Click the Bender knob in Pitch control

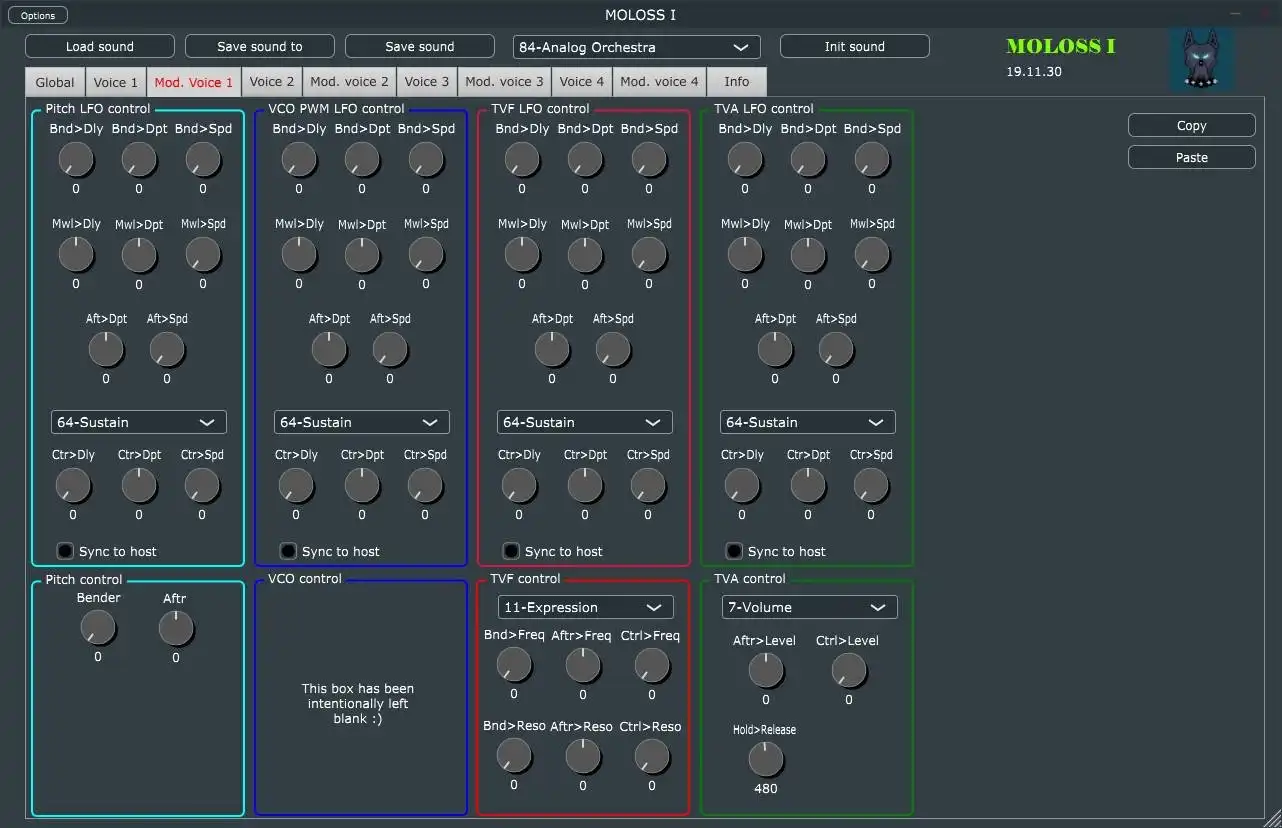[x=98, y=628]
